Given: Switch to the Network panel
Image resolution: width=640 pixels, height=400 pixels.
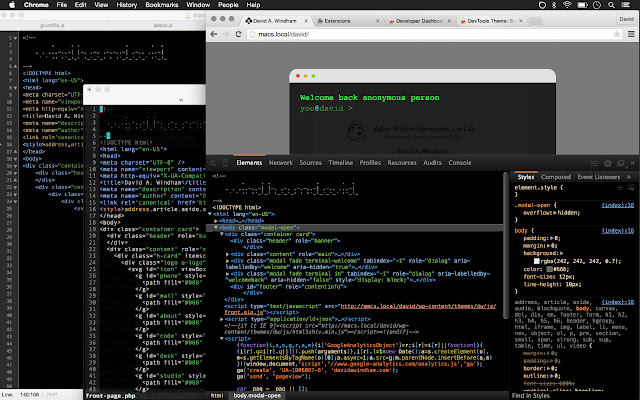Looking at the screenshot, I should (x=281, y=163).
